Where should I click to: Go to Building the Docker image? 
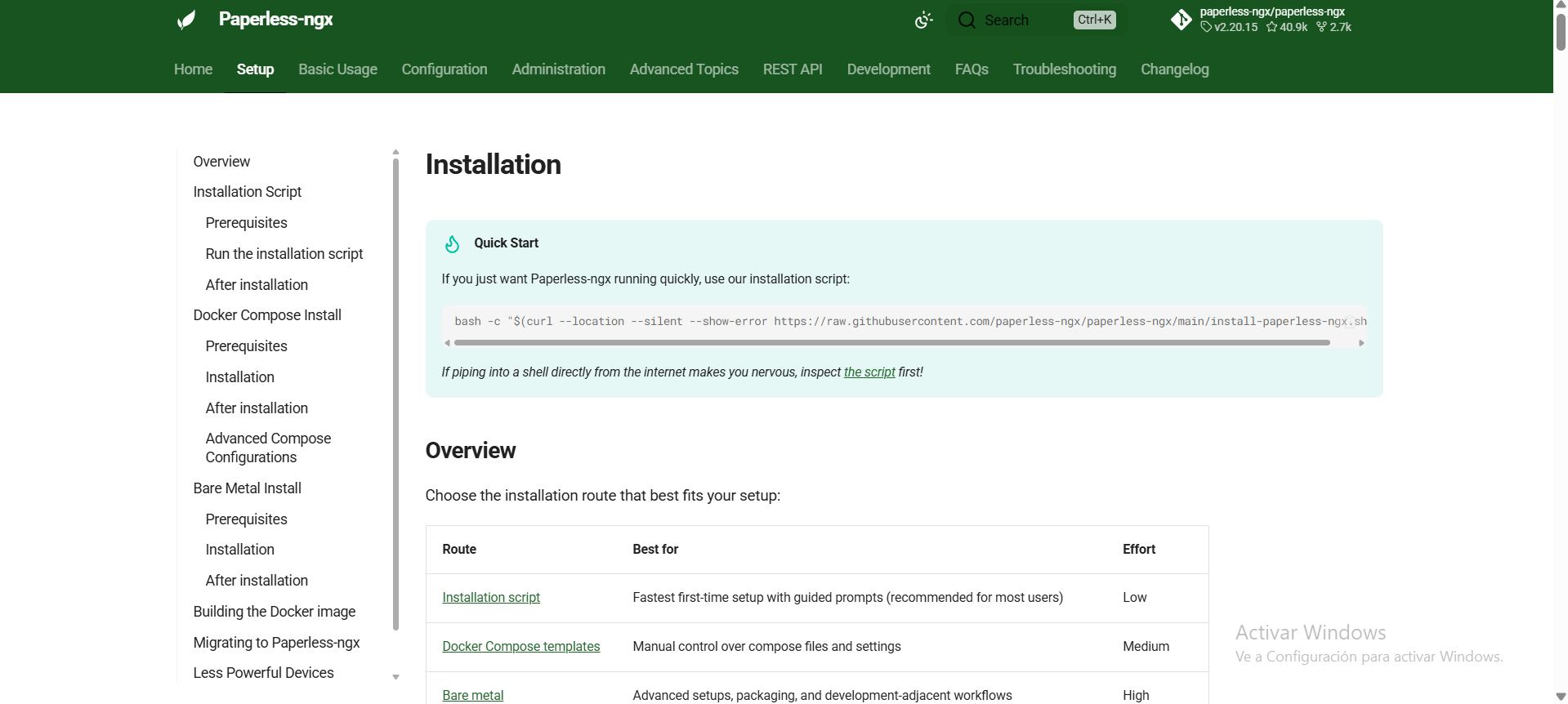pyautogui.click(x=275, y=612)
